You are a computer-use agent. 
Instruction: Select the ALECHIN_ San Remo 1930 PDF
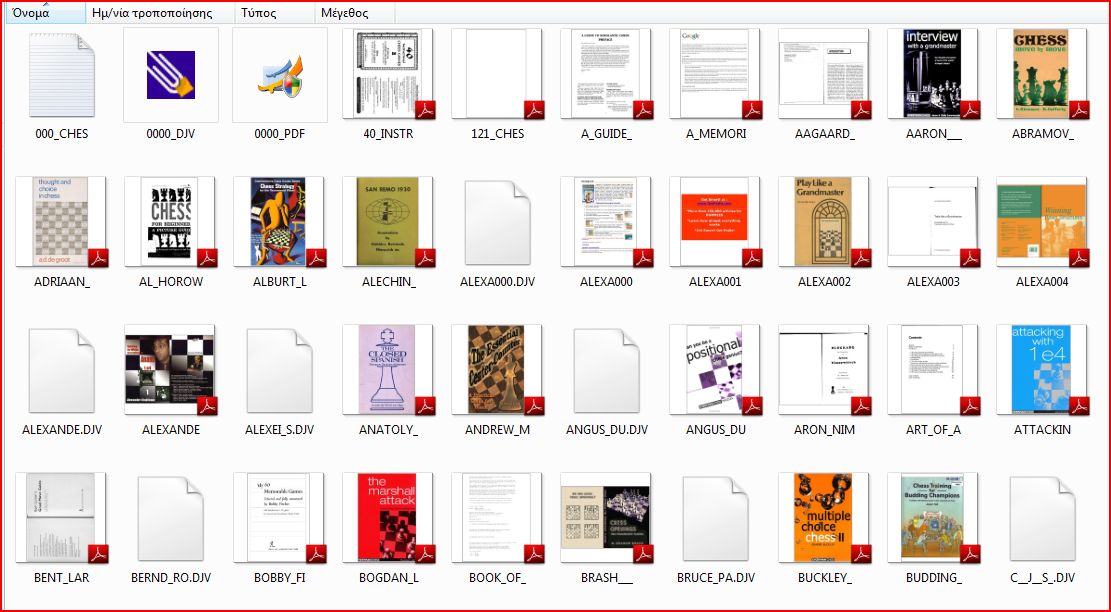(x=389, y=222)
